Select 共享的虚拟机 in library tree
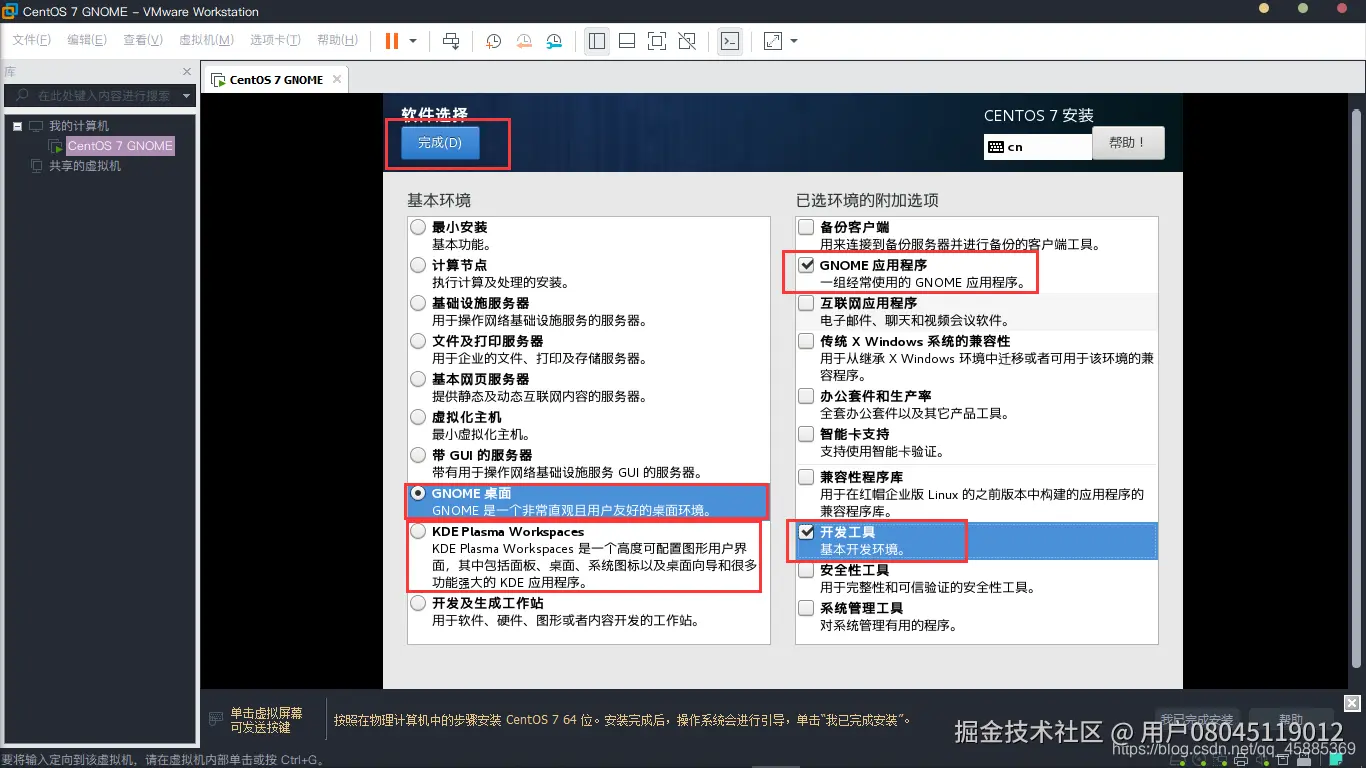 (85, 166)
